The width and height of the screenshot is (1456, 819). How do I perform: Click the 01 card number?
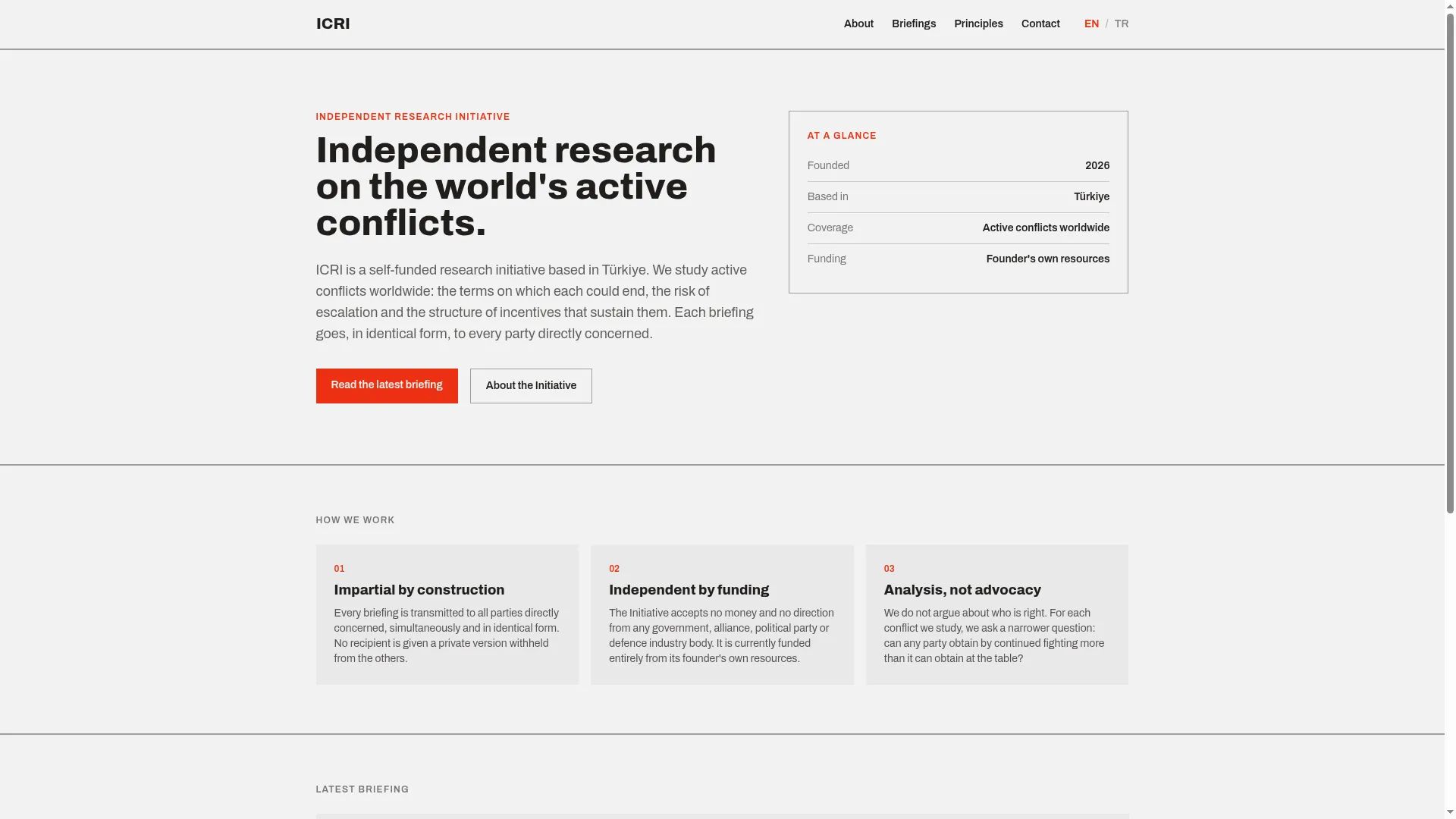point(339,569)
